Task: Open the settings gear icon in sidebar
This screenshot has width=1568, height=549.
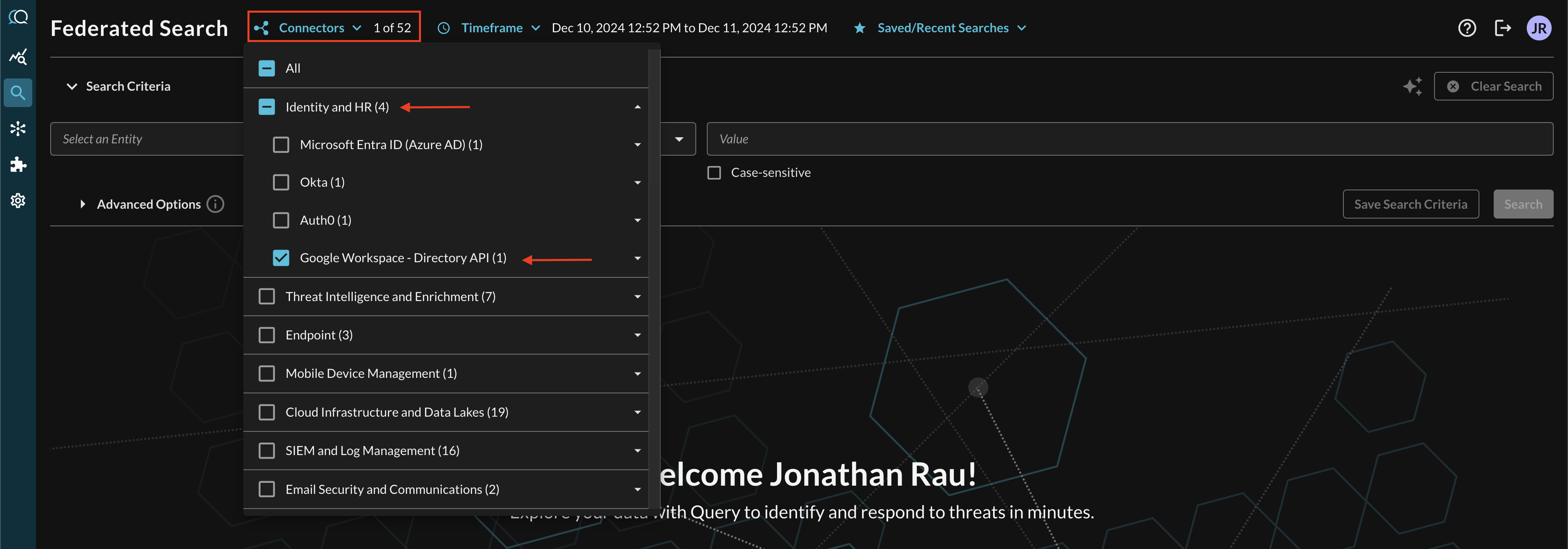Action: coord(18,200)
